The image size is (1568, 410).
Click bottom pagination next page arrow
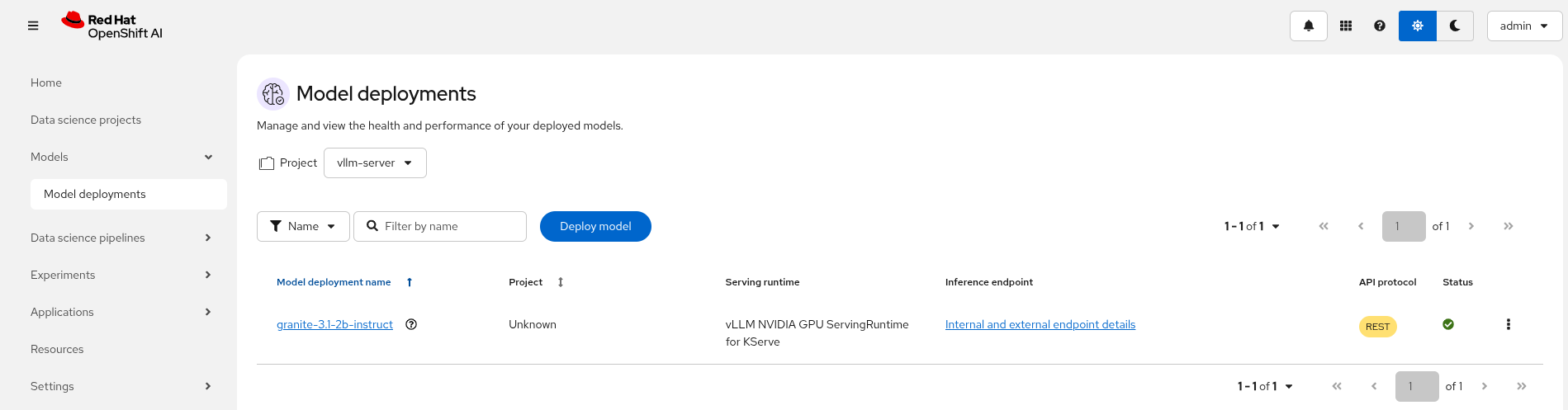(1485, 386)
